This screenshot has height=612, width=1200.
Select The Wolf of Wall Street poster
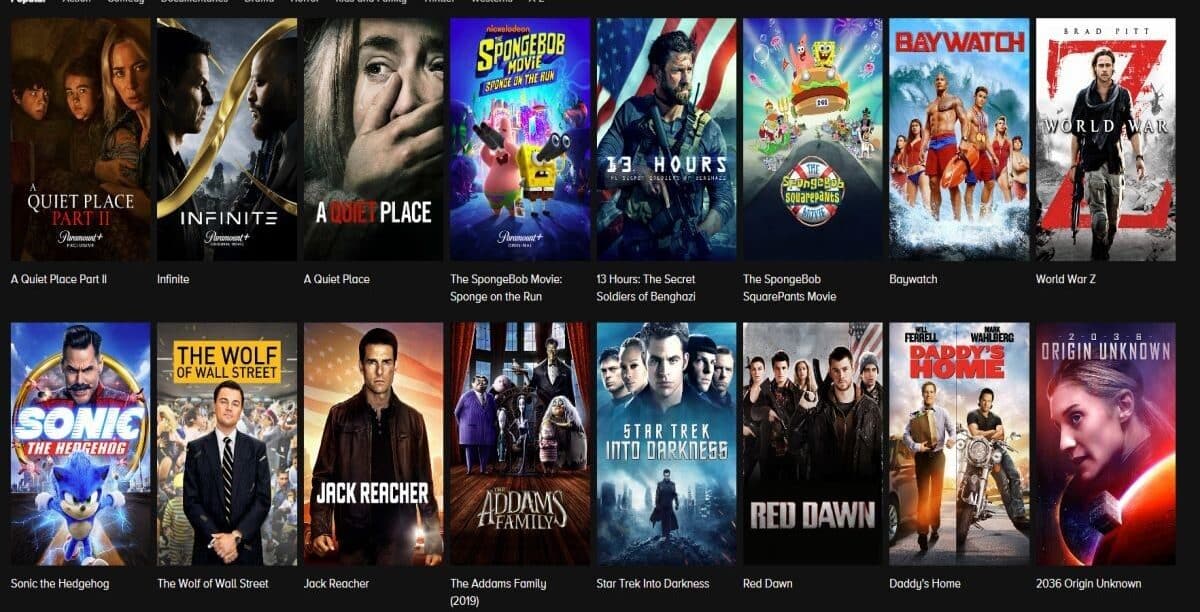click(x=227, y=444)
